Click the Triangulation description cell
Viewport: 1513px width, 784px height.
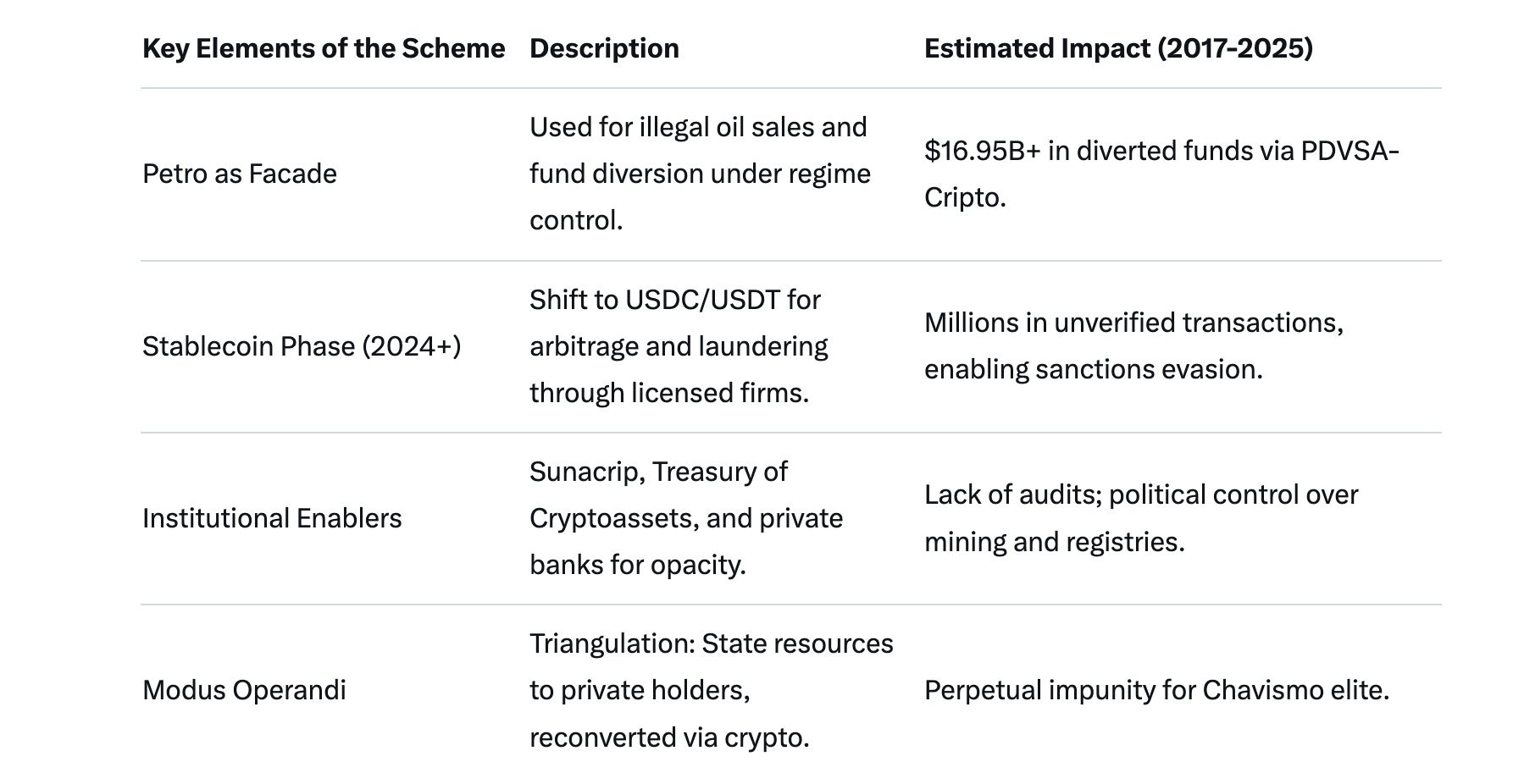click(x=711, y=690)
